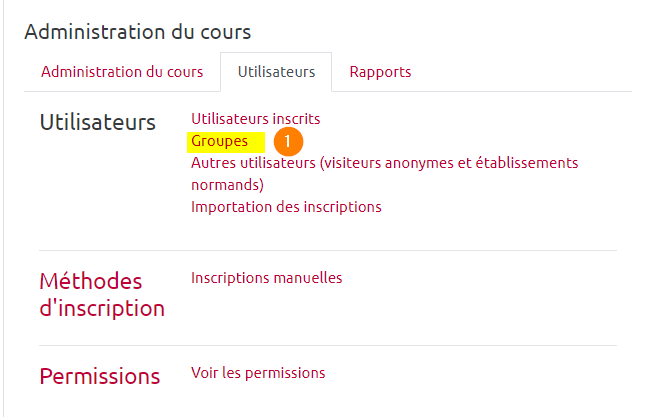Viewport: 649px width, 417px height.
Task: Open the Utilisateurs inscrits link
Action: pyautogui.click(x=256, y=119)
